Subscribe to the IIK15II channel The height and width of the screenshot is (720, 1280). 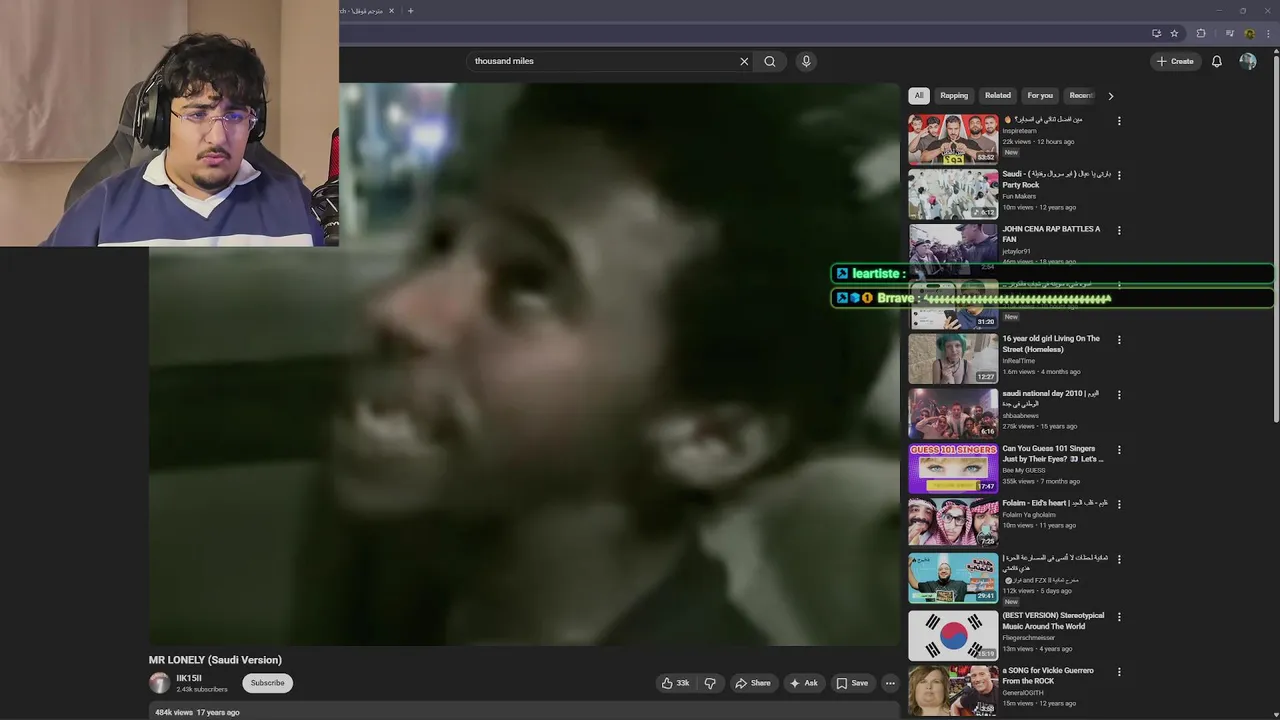(x=268, y=683)
